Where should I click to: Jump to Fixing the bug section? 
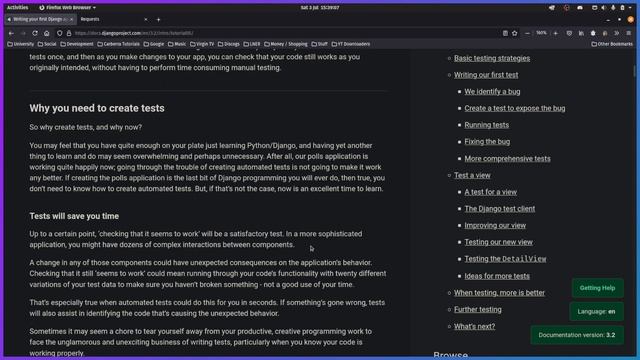click(487, 142)
